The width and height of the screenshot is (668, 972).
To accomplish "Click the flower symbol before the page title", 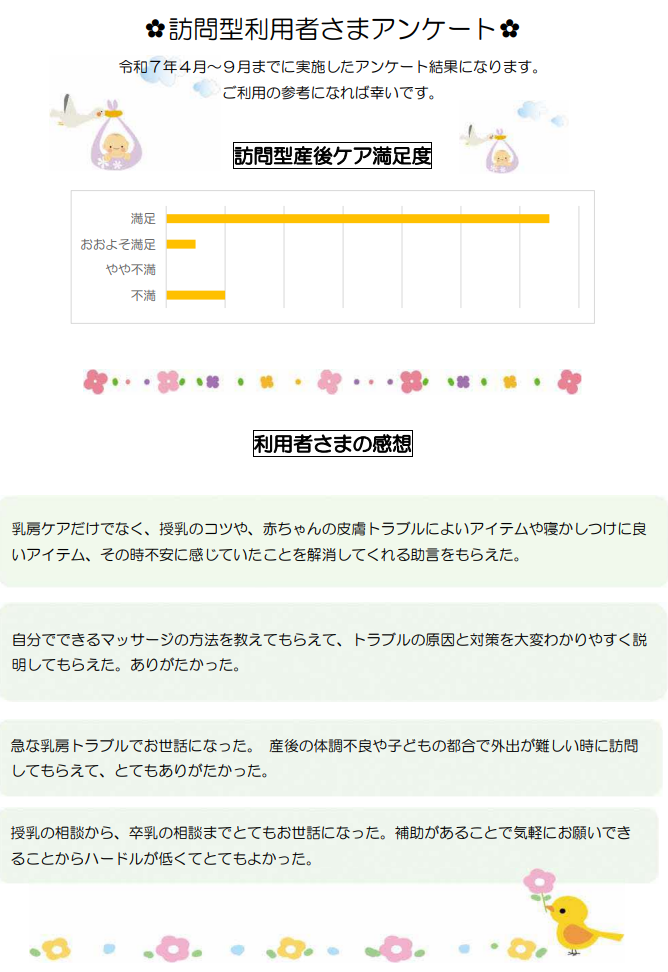I will pos(154,29).
